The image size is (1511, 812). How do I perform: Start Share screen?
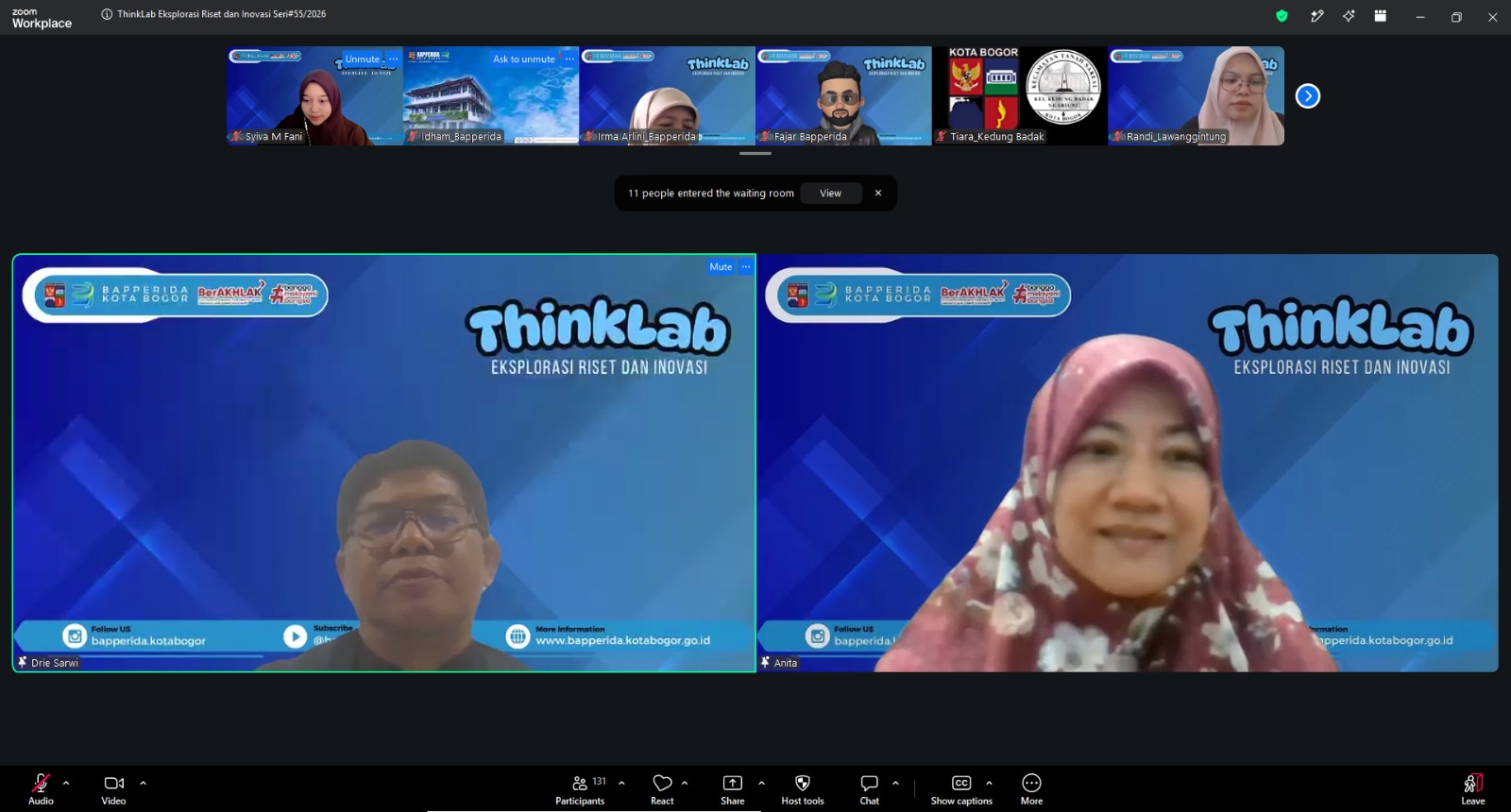[x=733, y=788]
